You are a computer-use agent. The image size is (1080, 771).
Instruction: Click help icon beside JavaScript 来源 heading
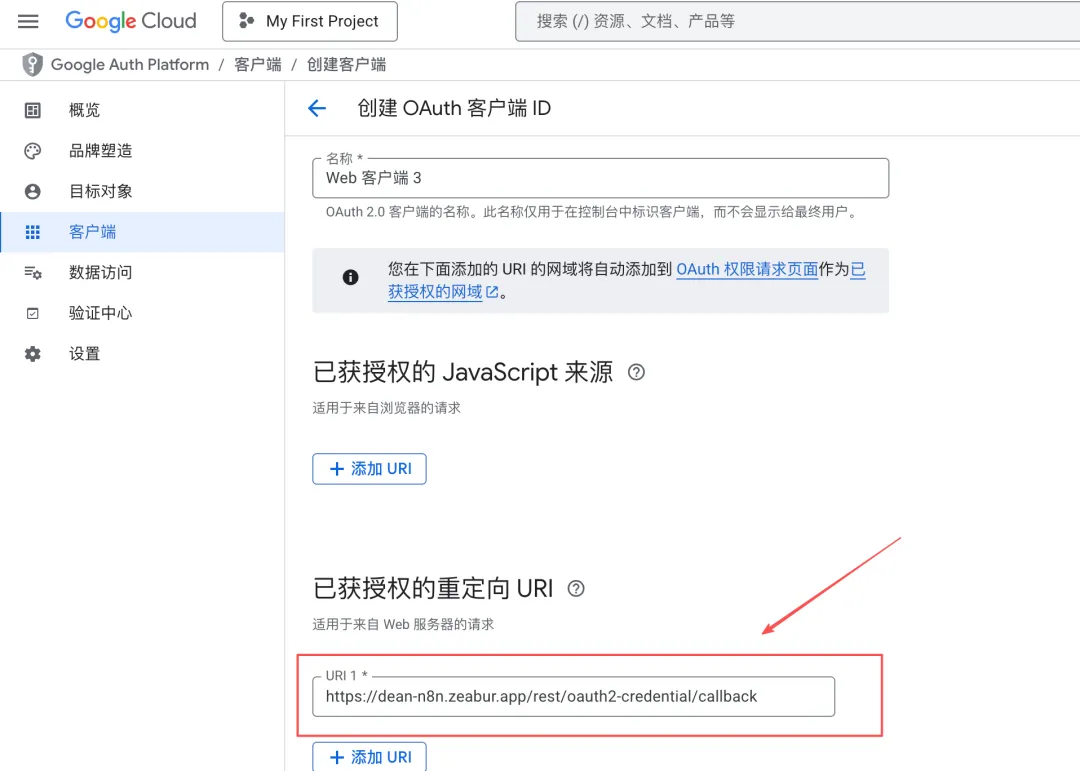[x=636, y=373]
